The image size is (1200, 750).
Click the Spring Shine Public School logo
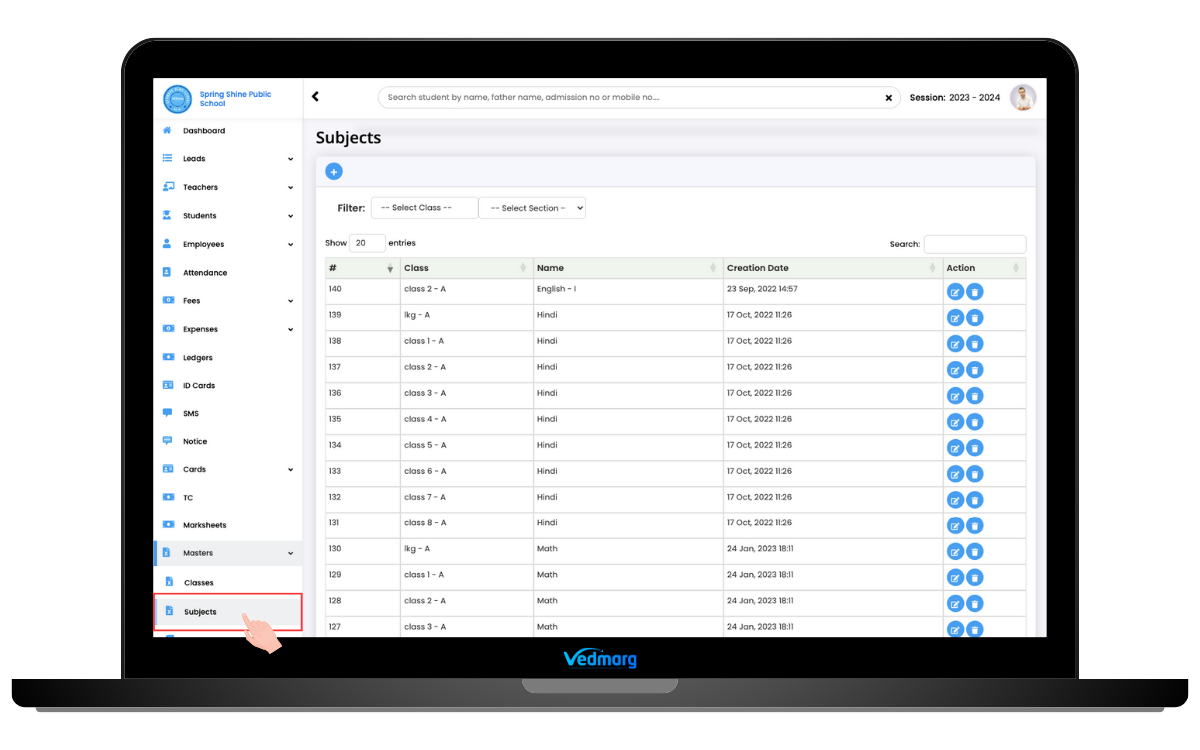pyautogui.click(x=177, y=99)
